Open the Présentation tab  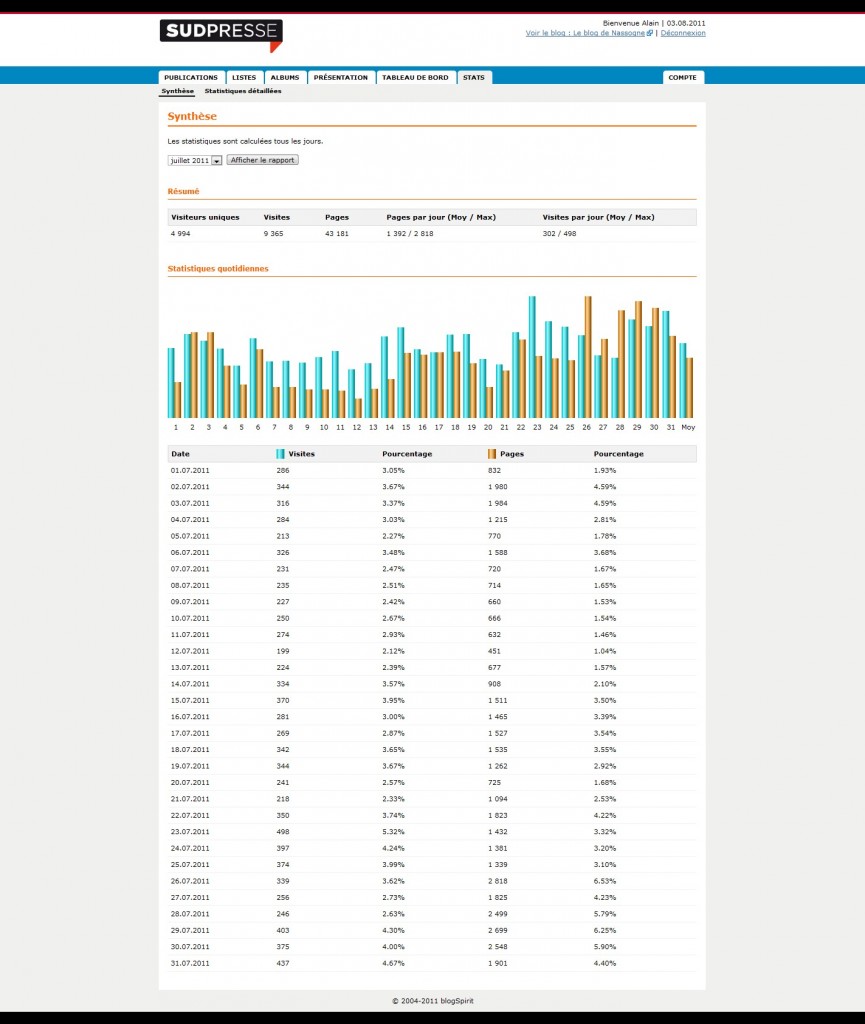click(x=341, y=78)
